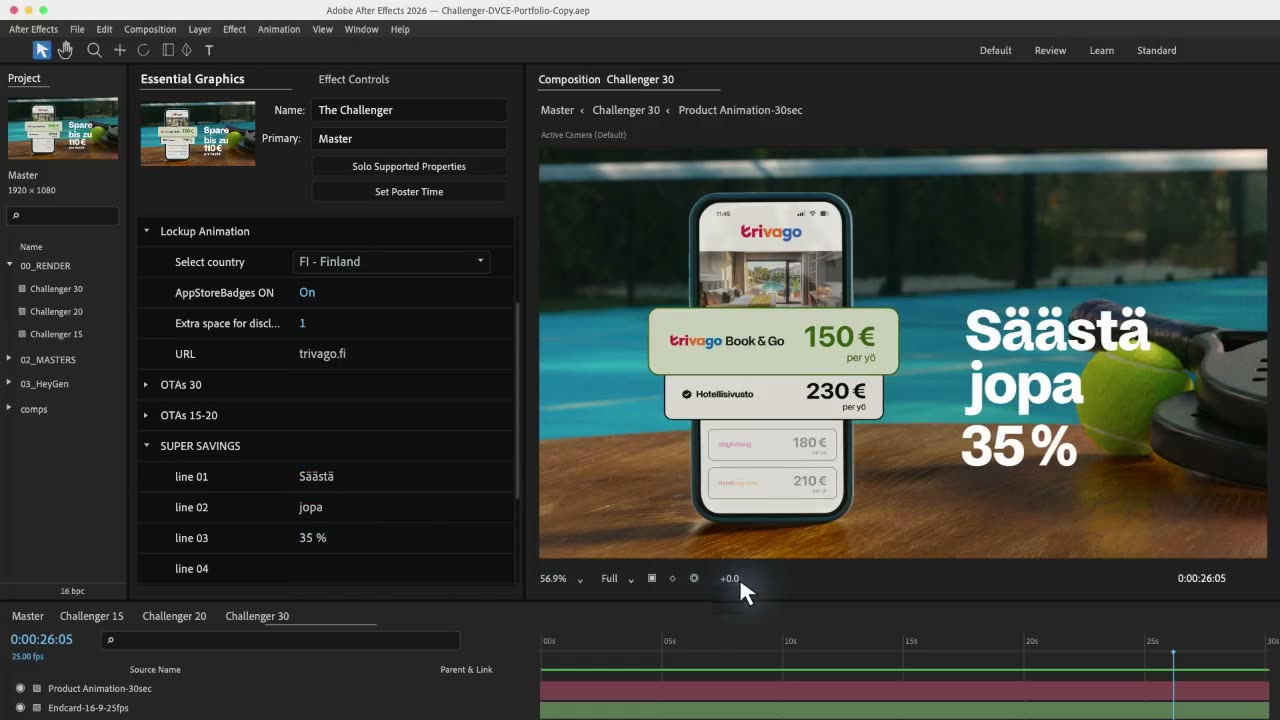Open the Help menu
Screen dimensions: 1280x720
pos(400,29)
